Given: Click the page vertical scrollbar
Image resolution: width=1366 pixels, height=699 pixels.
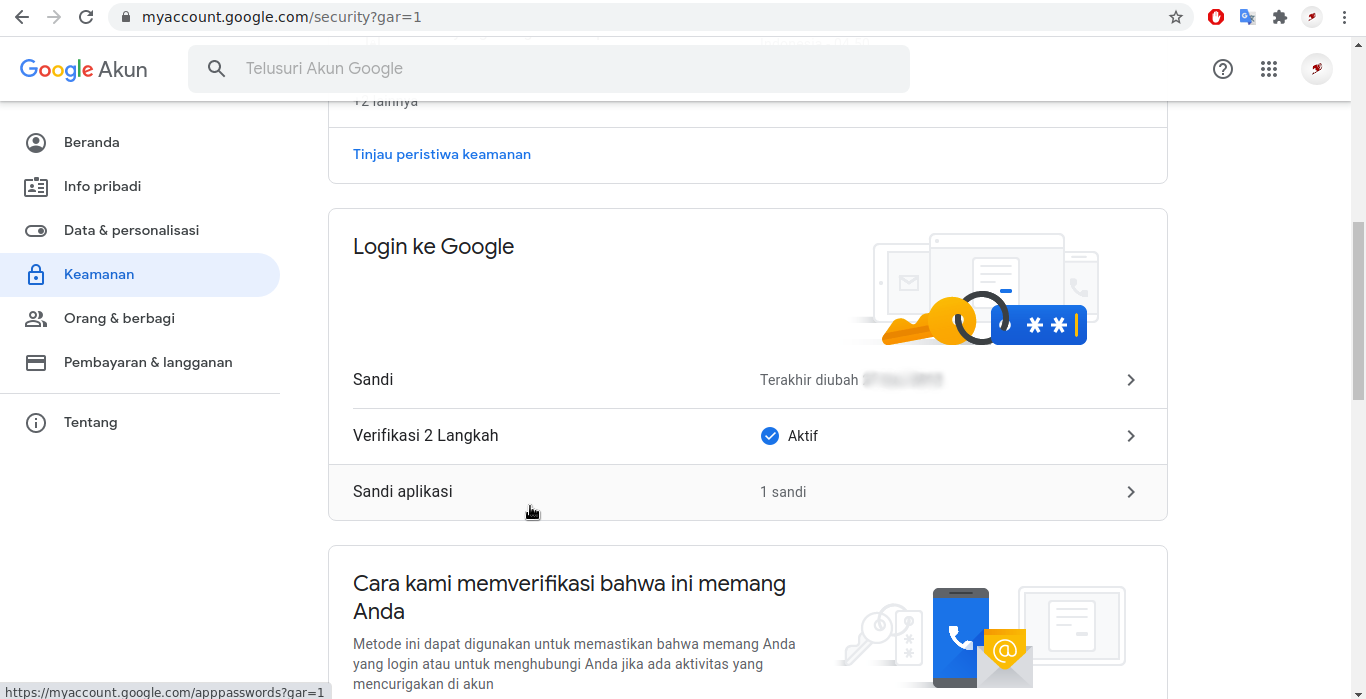Looking at the screenshot, I should click(x=1357, y=310).
